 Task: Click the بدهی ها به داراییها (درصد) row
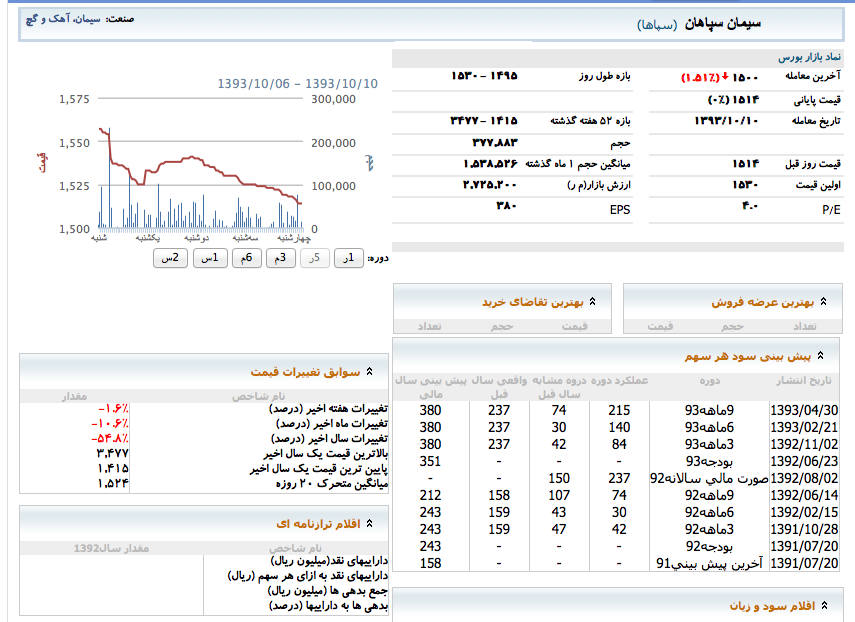(x=204, y=606)
